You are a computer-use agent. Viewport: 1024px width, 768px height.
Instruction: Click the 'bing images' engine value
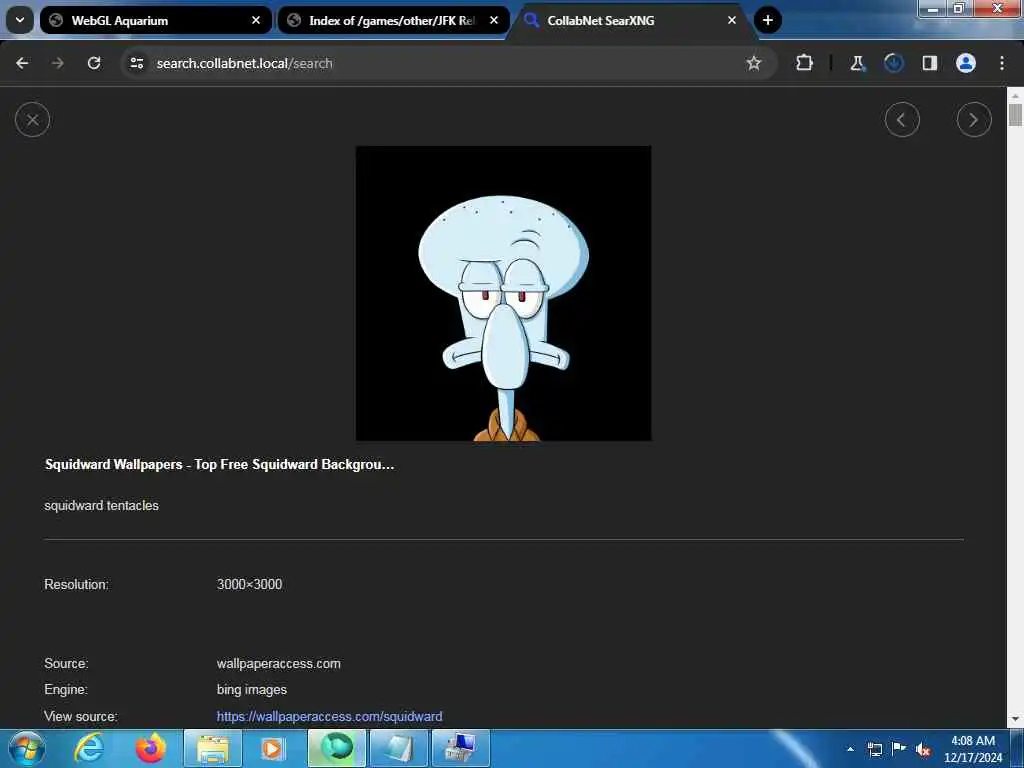click(x=251, y=690)
